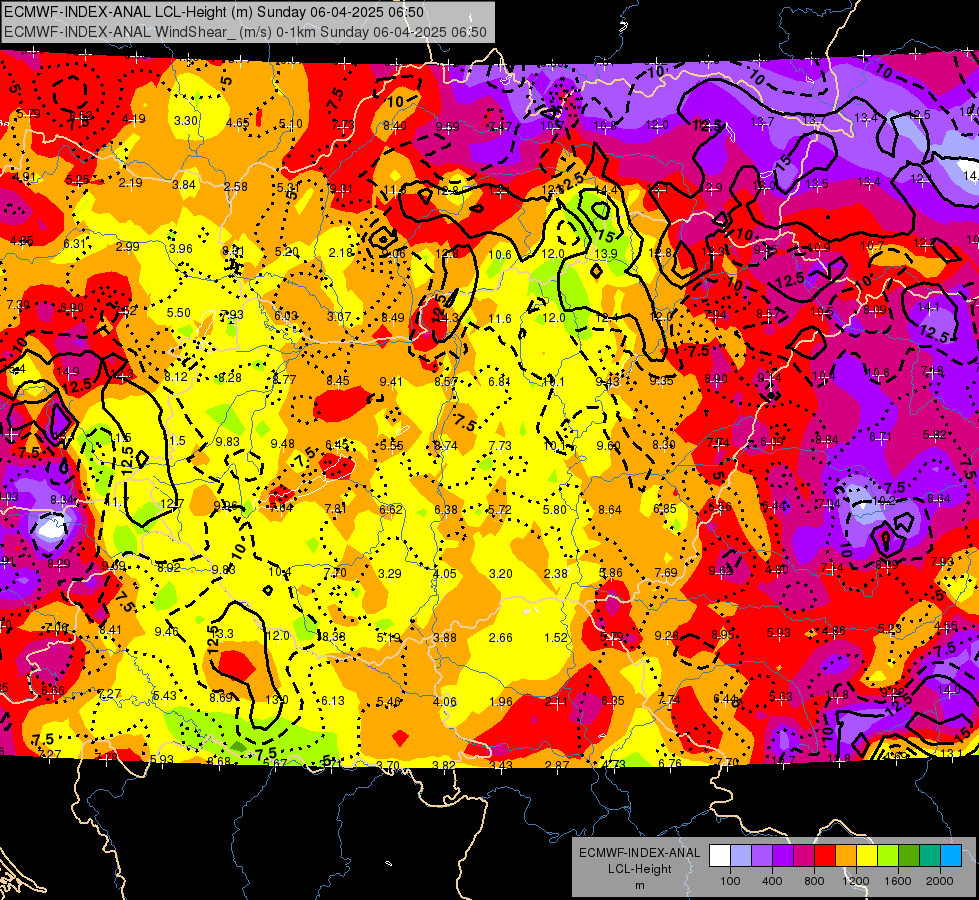The image size is (979, 900).
Task: Click the grid value 2.99
Action: tap(127, 246)
